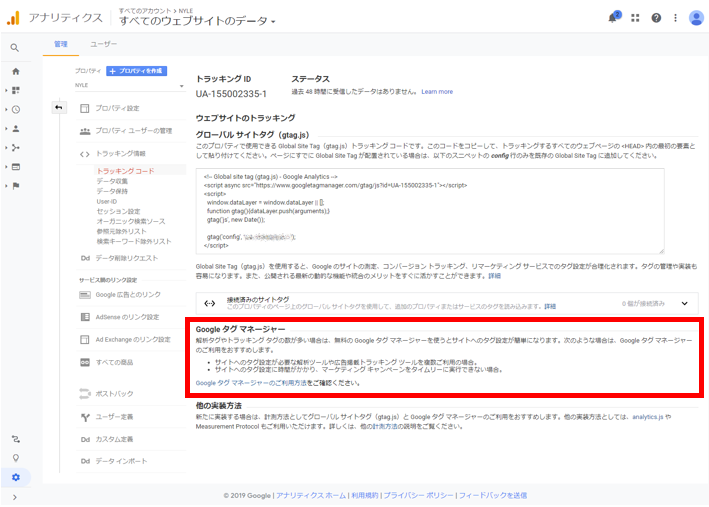Open three-dot more options menu
Screen dimensions: 709x507
pos(675,18)
